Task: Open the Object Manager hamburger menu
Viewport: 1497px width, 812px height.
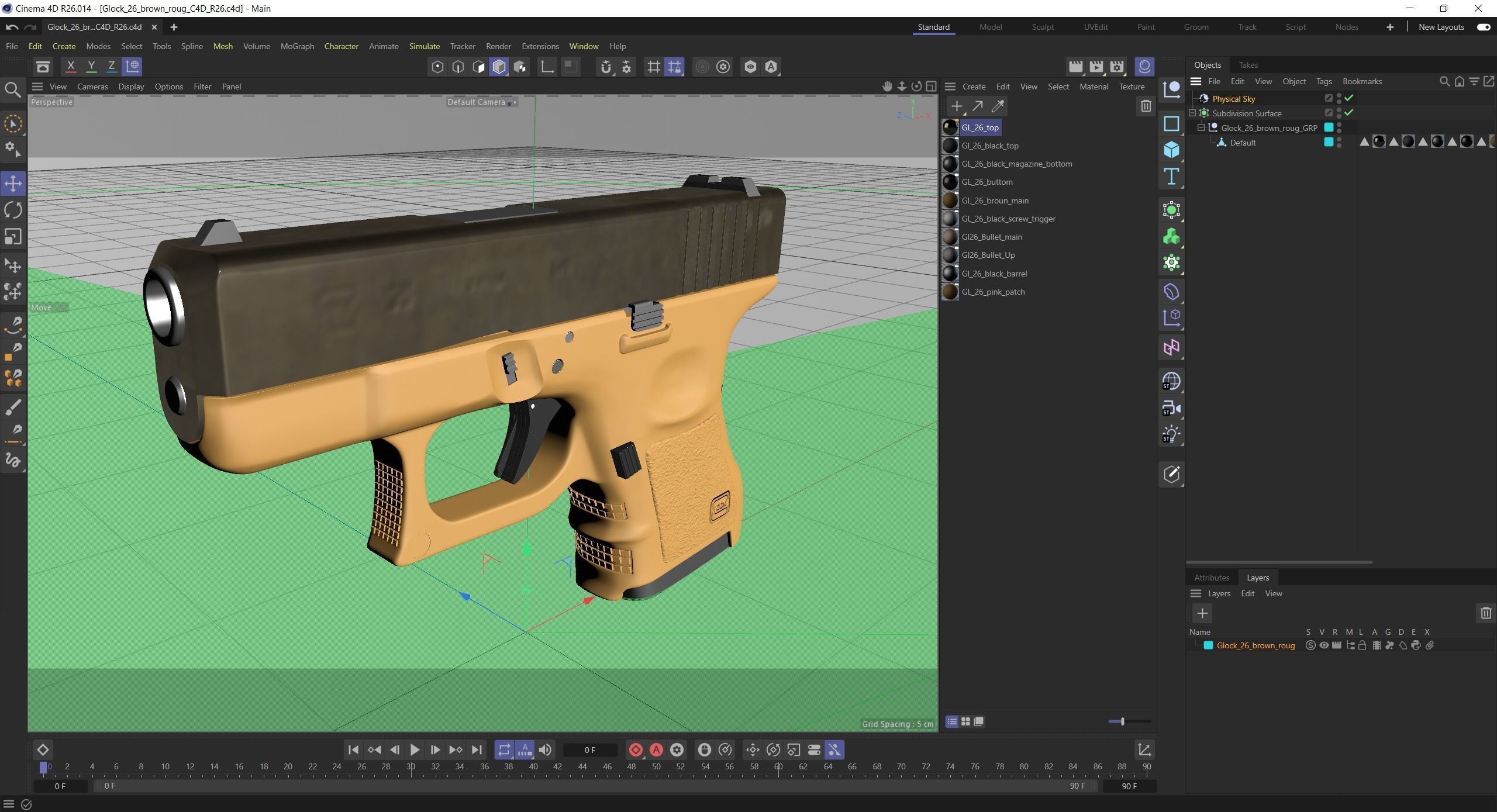Action: 1196,81
